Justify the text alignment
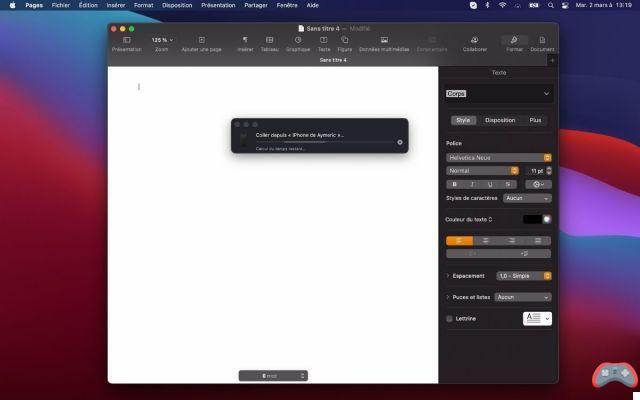Image resolution: width=640 pixels, height=400 pixels. tap(538, 241)
